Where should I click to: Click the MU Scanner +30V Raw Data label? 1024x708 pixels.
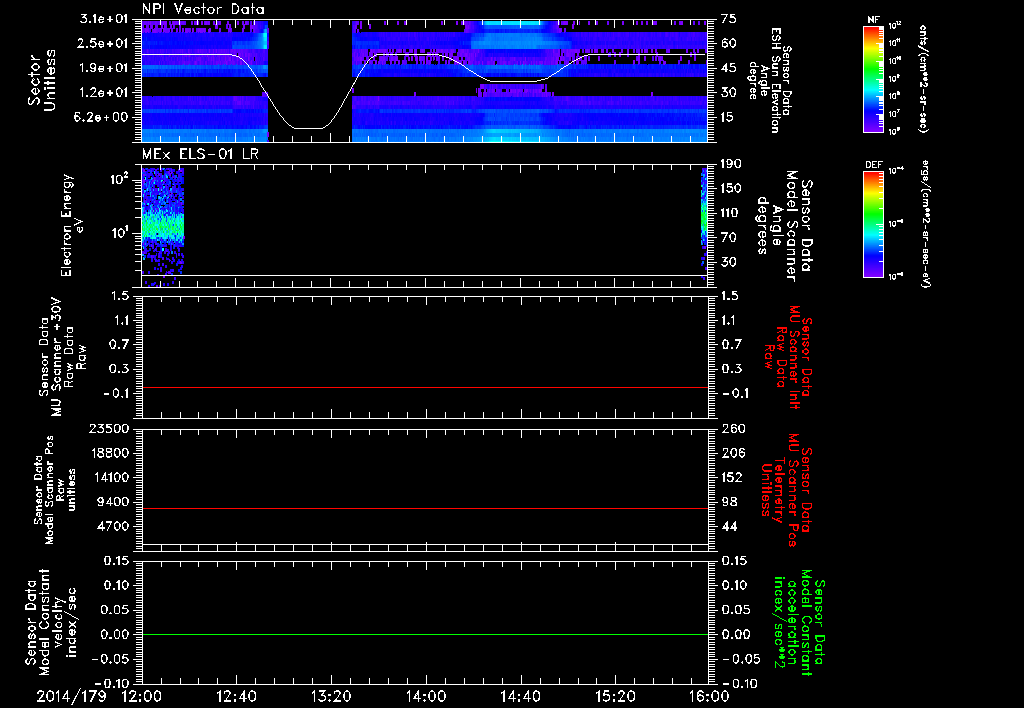click(61, 357)
